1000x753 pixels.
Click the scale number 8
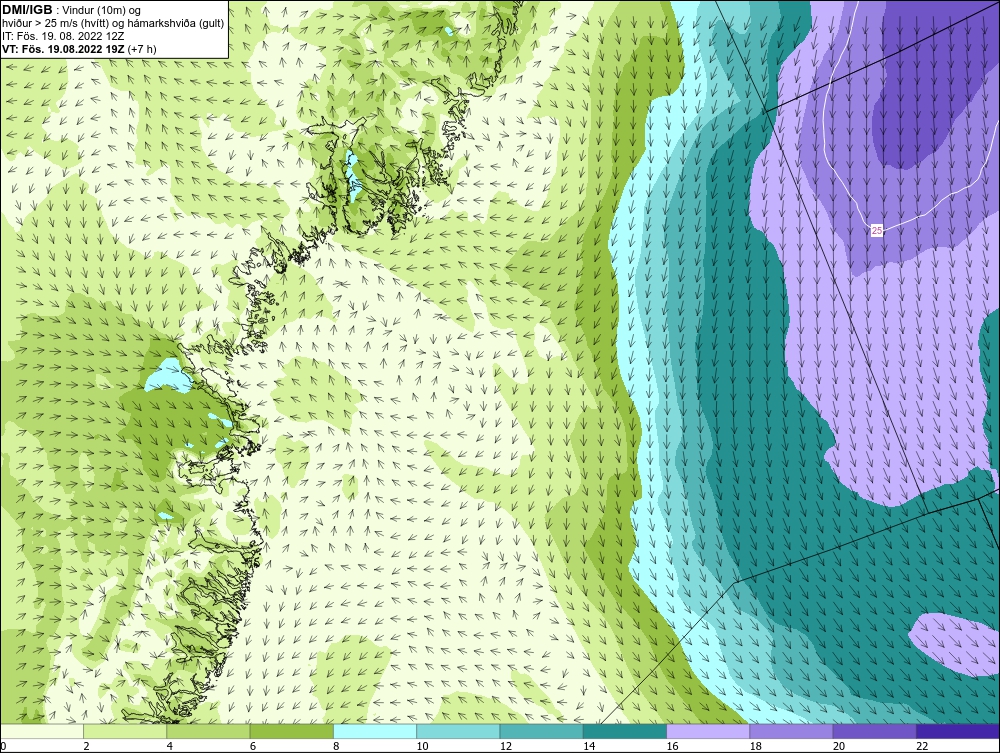click(336, 747)
